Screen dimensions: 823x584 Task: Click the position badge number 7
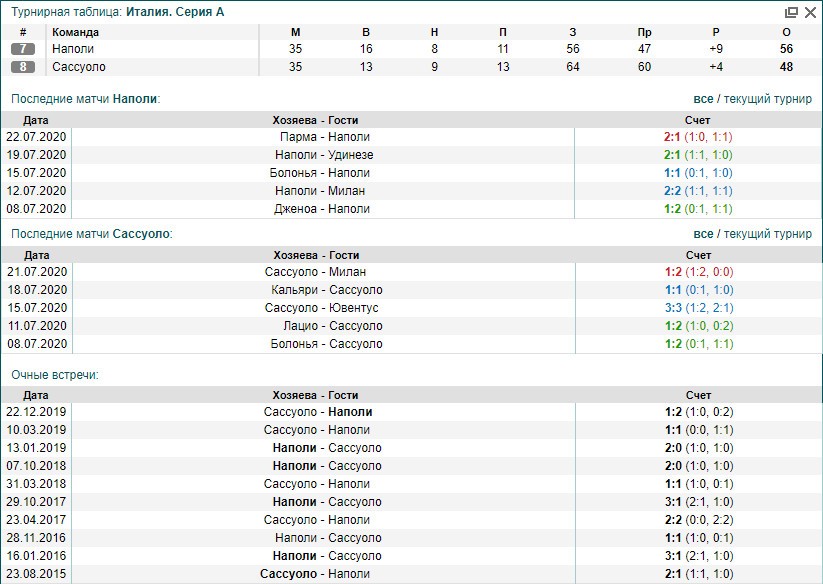click(x=23, y=49)
